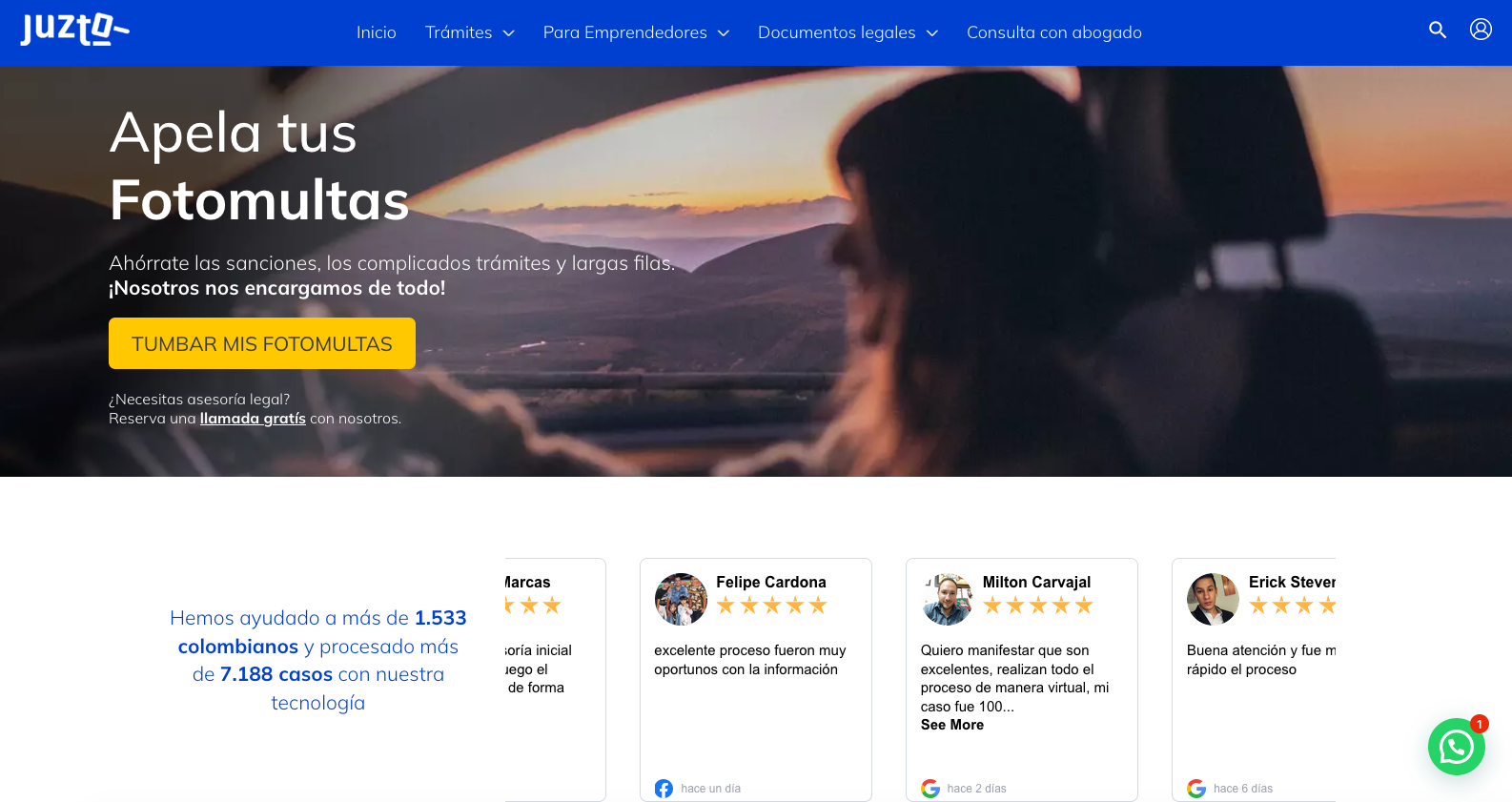Expand the Para Emprendedores dropdown
This screenshot has width=1512, height=802.
[635, 32]
